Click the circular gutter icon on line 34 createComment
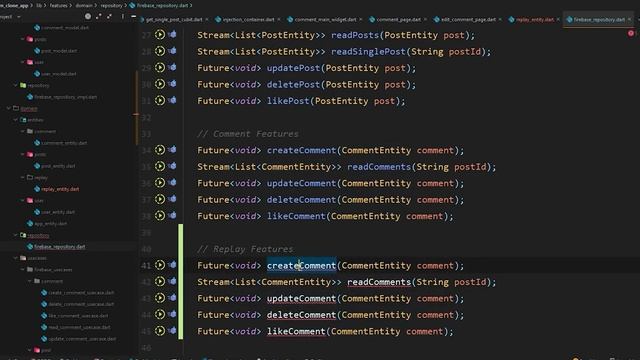 (x=160, y=150)
